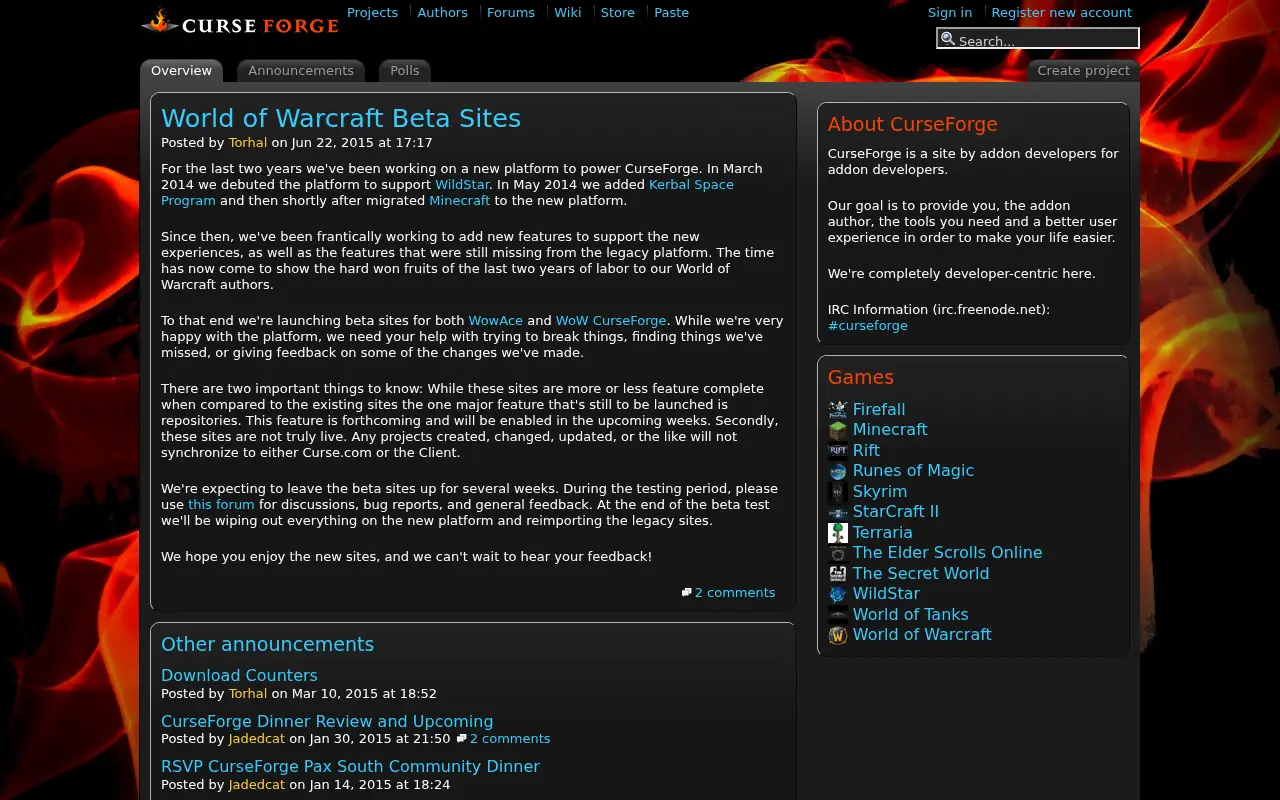This screenshot has height=800, width=1280.
Task: Click the Minecraft block icon in Games
Action: 838,430
